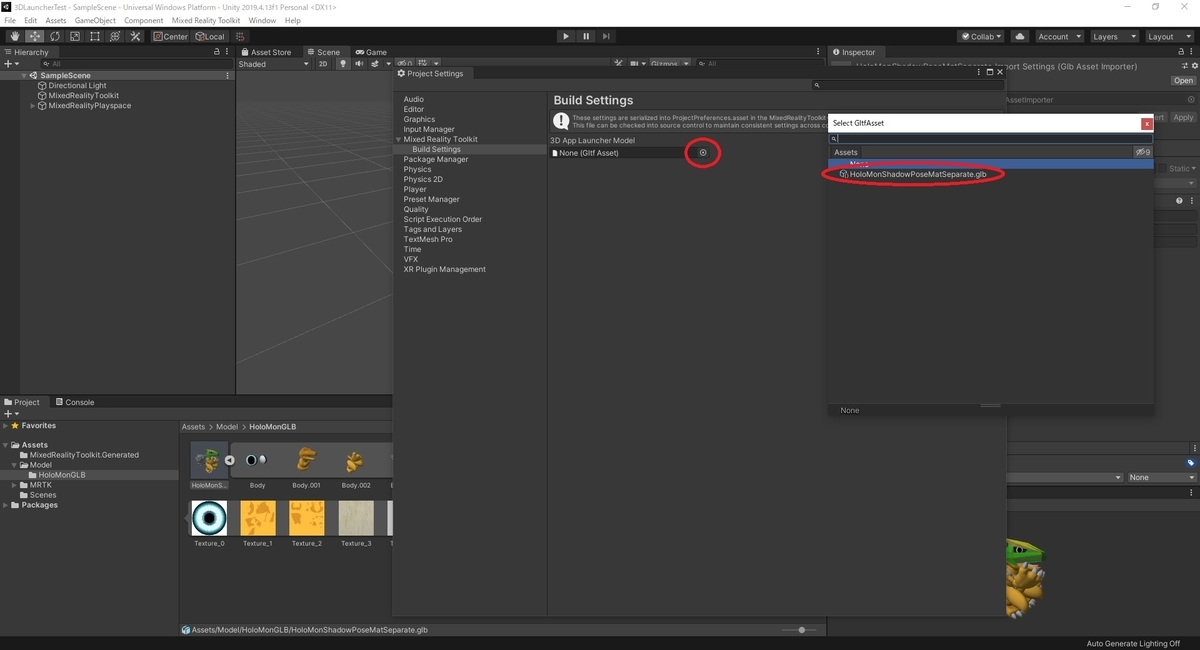Open the Mixed Reality Toolkit menu
Image resolution: width=1200 pixels, height=650 pixels.
(x=207, y=20)
